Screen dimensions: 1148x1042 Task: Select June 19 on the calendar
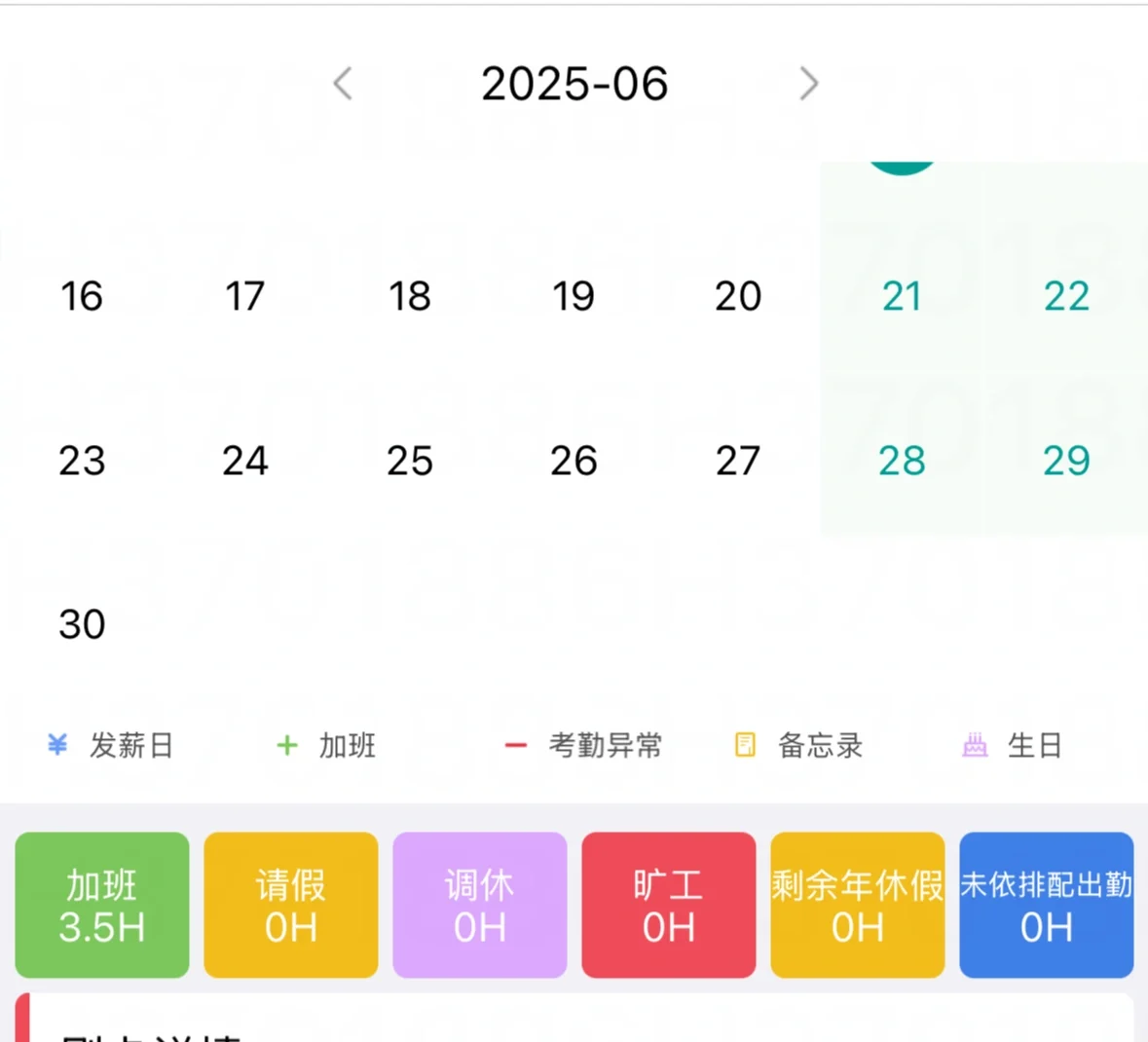574,296
